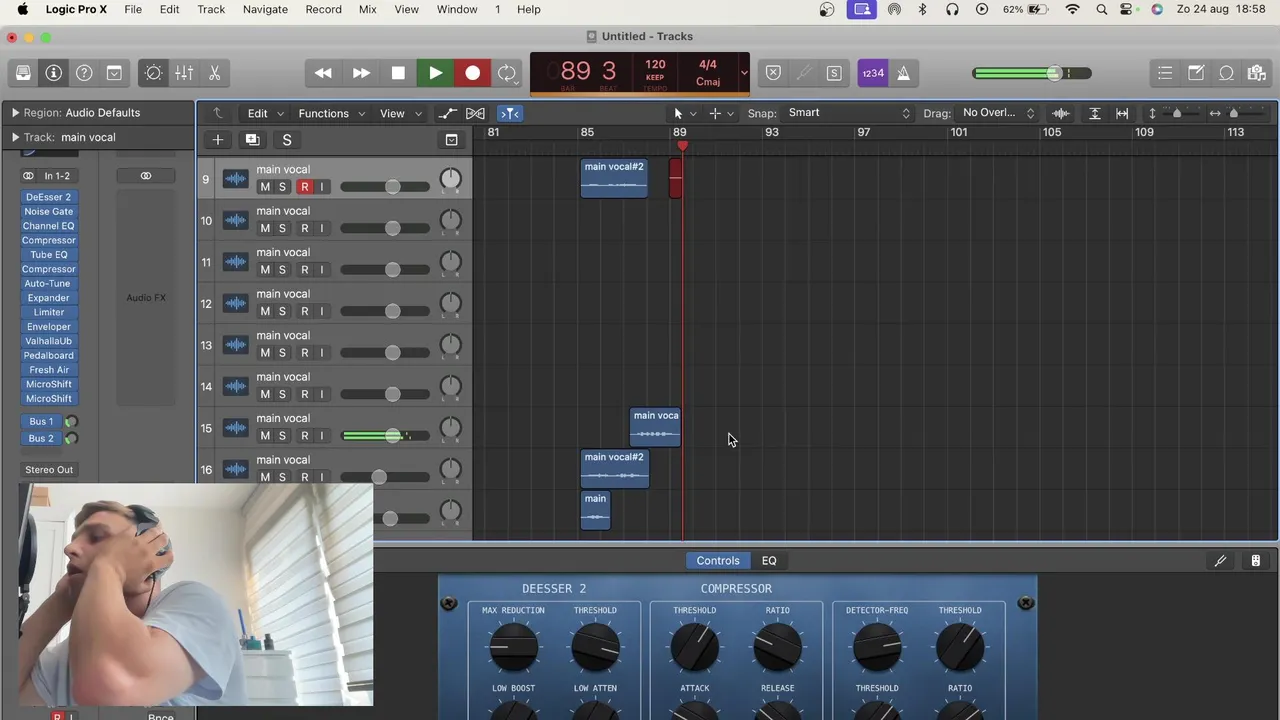Open the tracks View dropdown menu
1280x720 pixels.
(401, 113)
